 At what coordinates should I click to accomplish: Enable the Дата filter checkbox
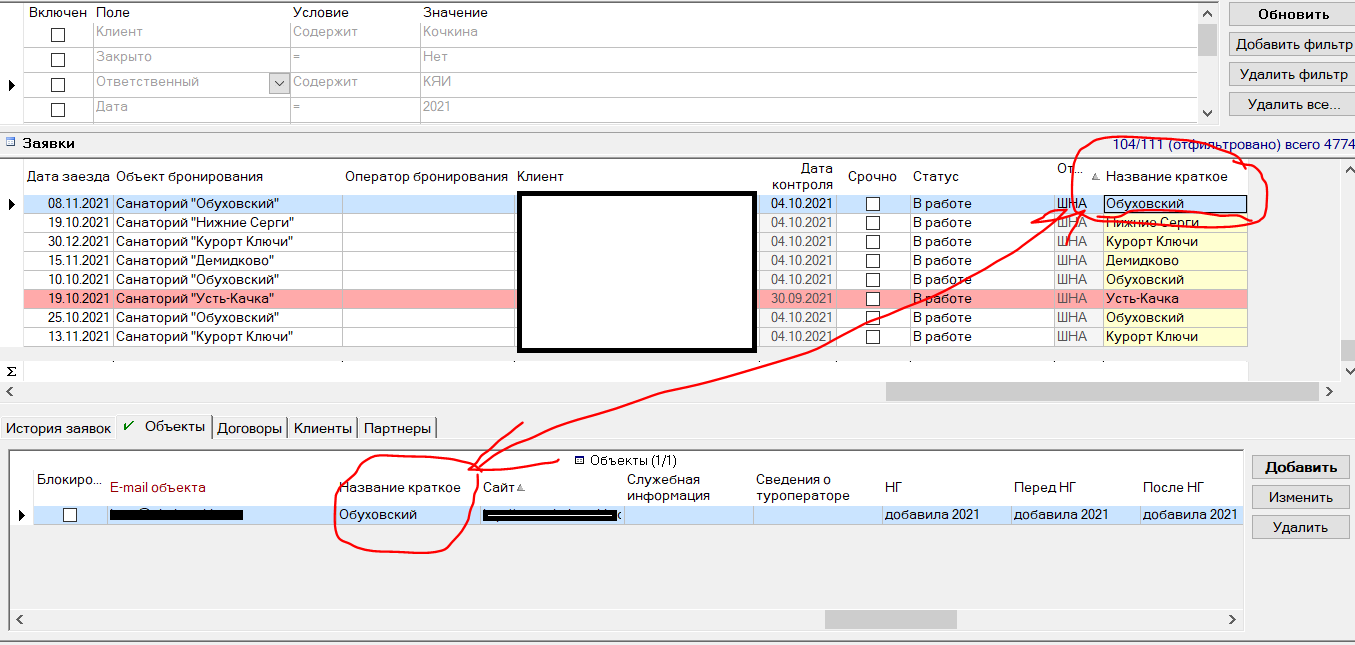58,110
